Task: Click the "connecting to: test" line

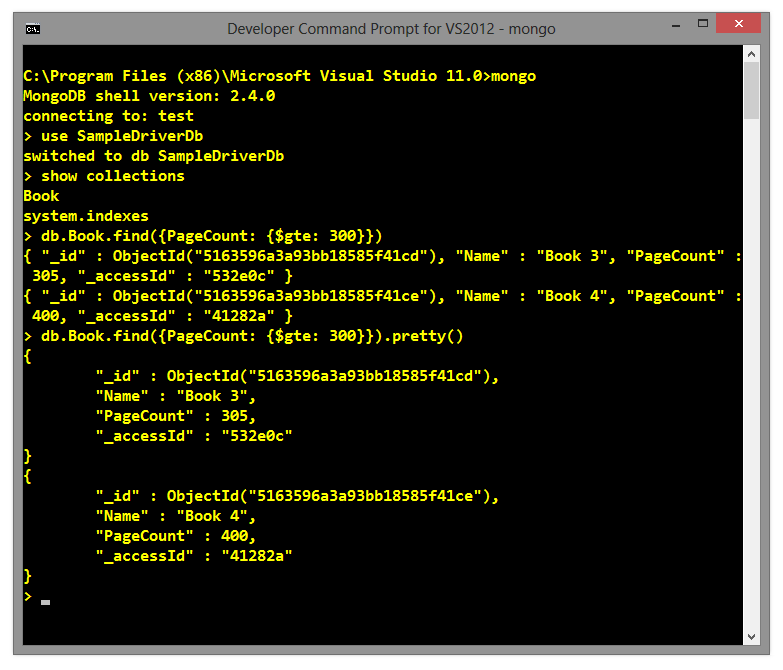Action: 108,116
